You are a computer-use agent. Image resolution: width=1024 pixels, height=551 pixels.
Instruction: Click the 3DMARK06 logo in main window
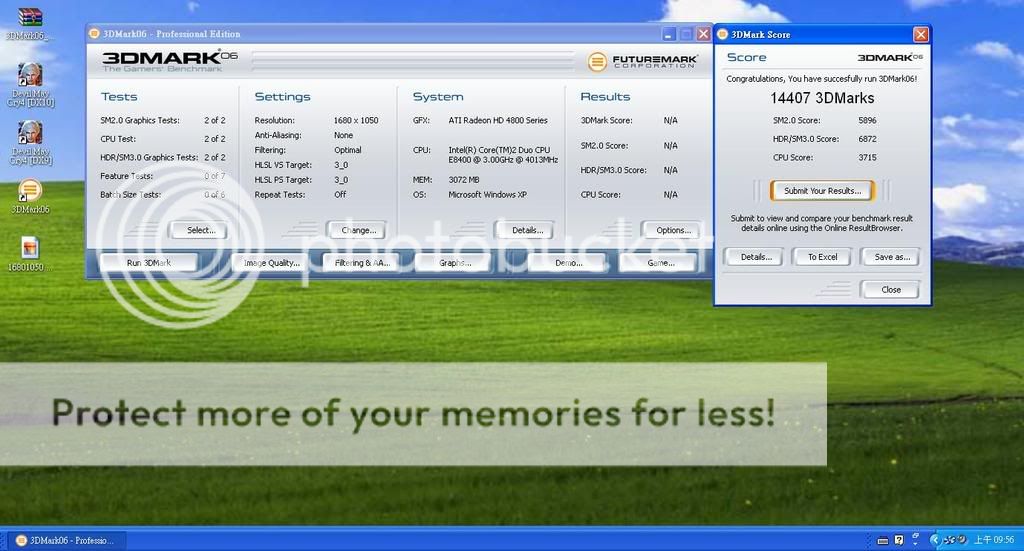[x=169, y=60]
